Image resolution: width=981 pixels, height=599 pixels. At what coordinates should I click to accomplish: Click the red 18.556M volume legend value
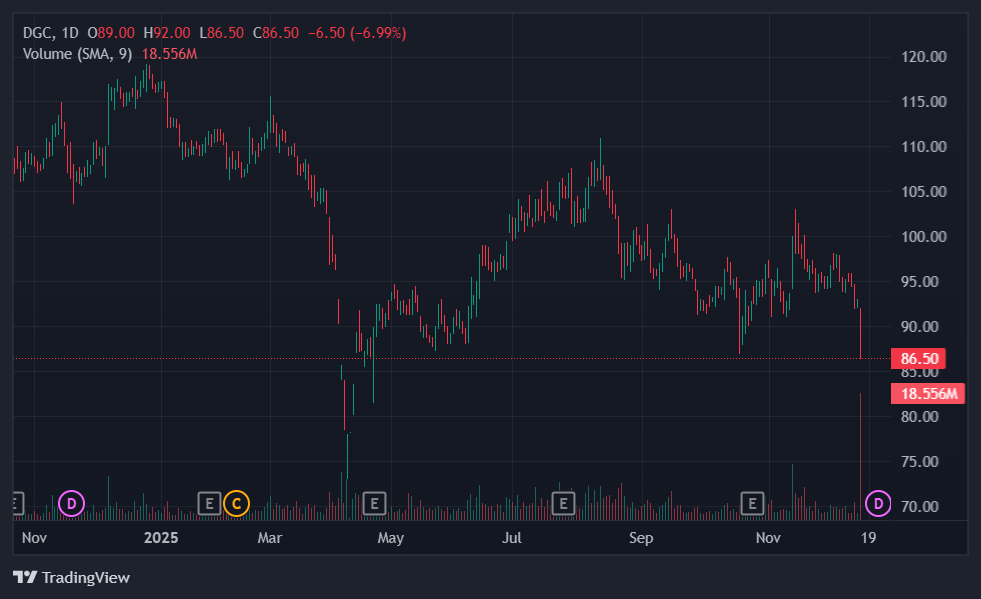(x=169, y=53)
